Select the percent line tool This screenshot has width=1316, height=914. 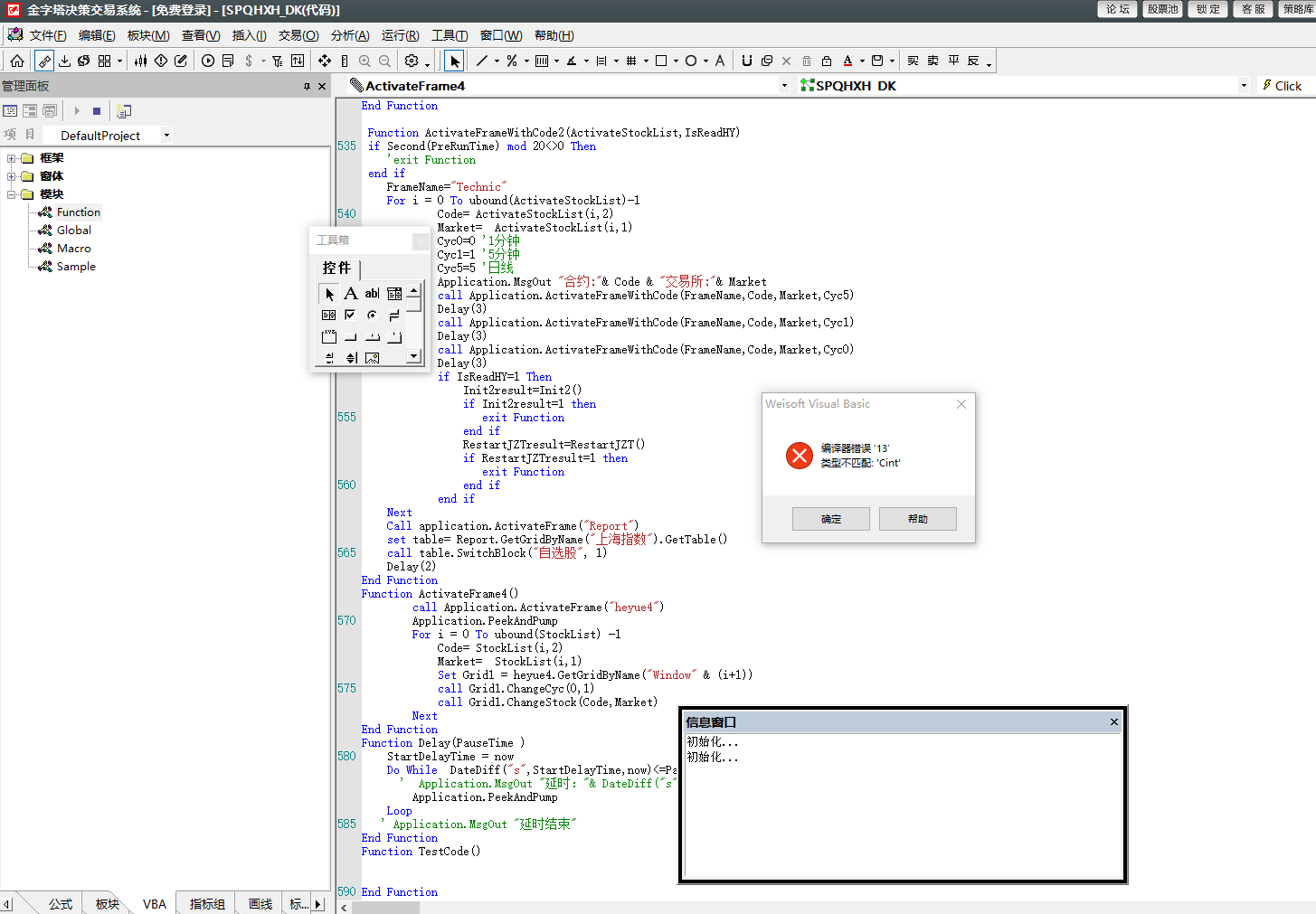pos(512,61)
